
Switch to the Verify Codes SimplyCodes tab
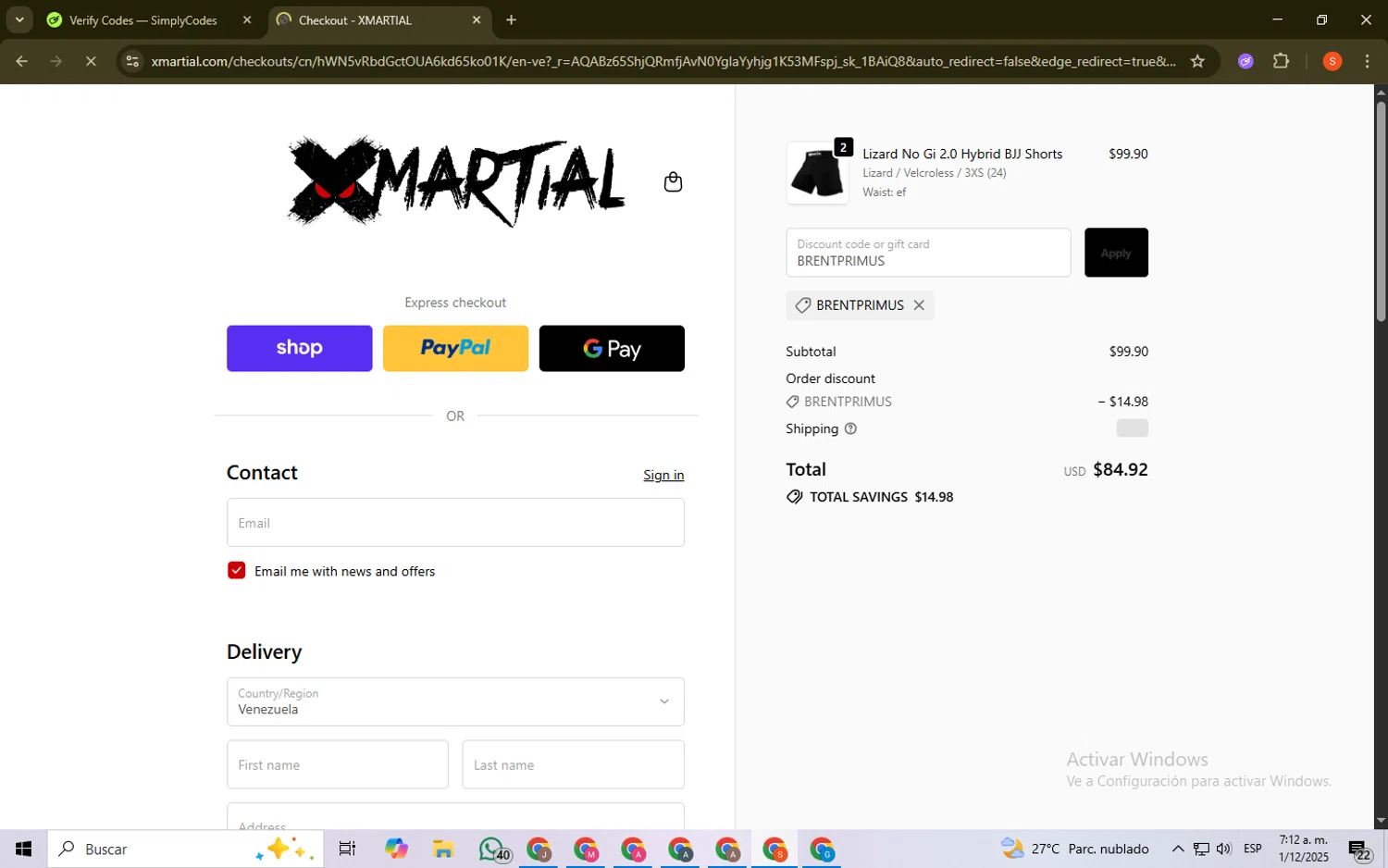pos(143,19)
